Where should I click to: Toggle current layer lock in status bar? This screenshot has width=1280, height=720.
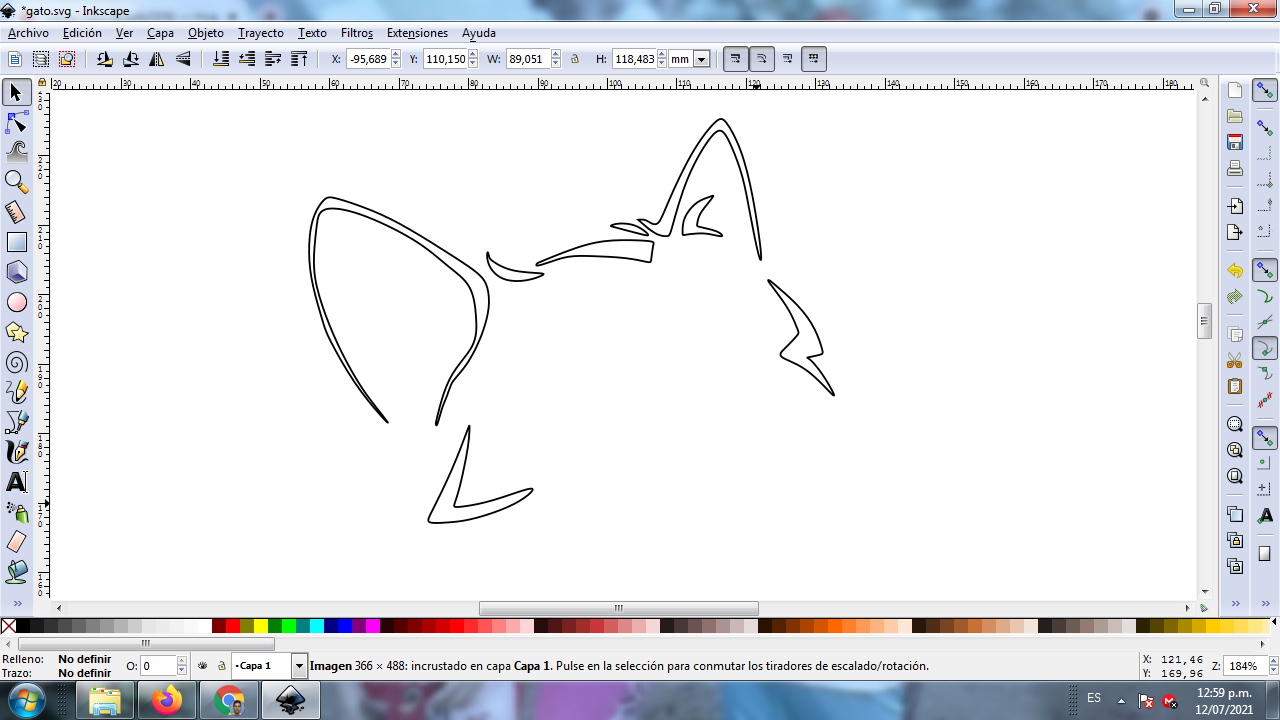click(x=221, y=665)
